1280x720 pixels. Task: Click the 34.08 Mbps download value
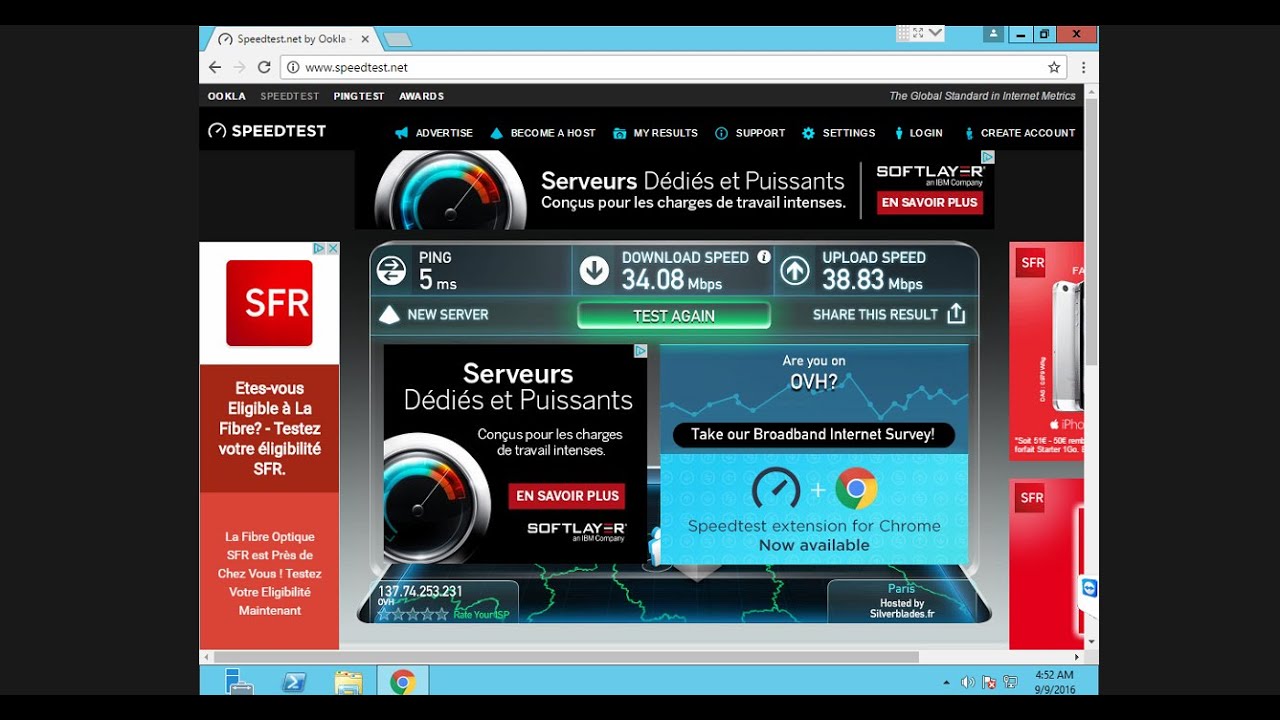point(671,281)
